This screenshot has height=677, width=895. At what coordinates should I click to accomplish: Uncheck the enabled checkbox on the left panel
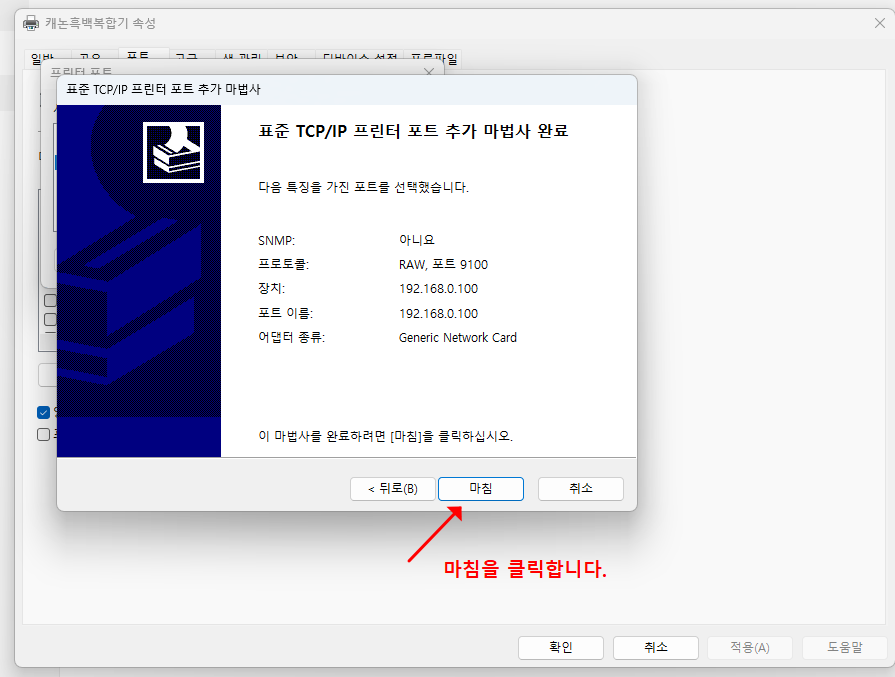point(42,412)
